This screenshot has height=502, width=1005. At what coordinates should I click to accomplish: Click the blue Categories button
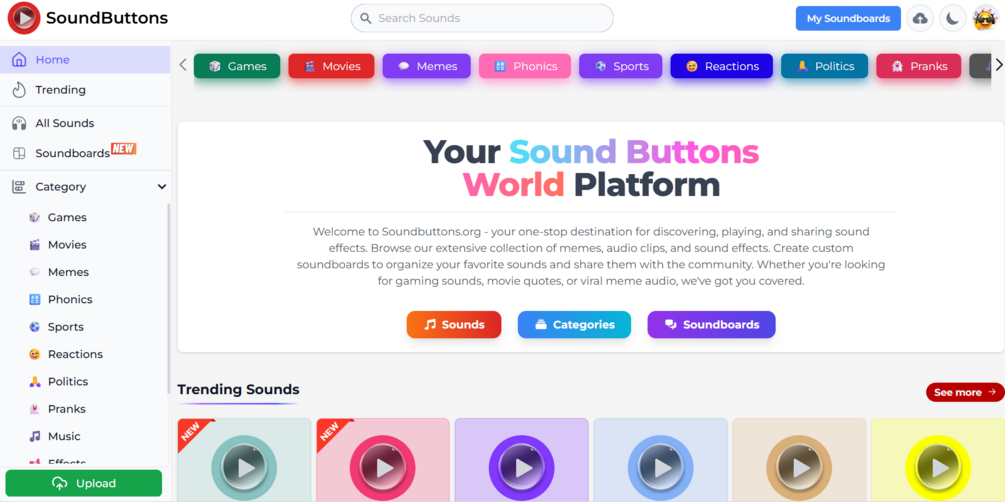coord(574,324)
